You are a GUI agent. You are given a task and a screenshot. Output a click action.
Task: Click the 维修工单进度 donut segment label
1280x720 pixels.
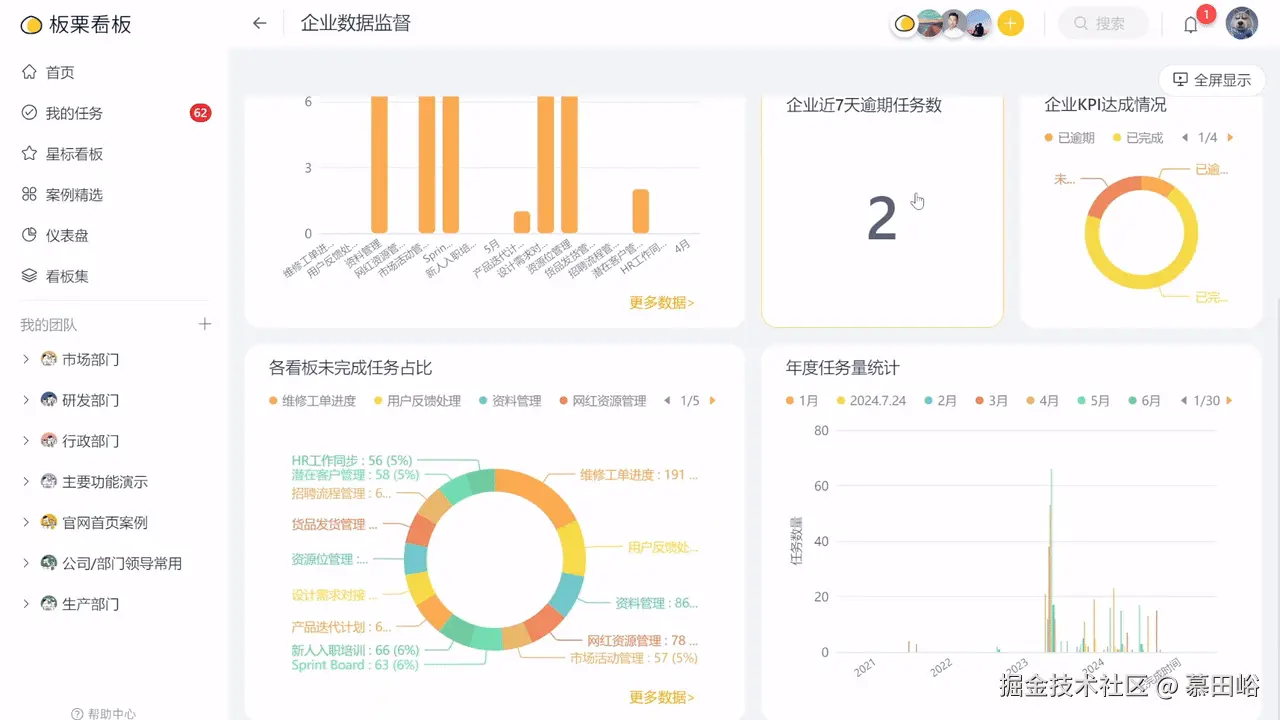639,475
